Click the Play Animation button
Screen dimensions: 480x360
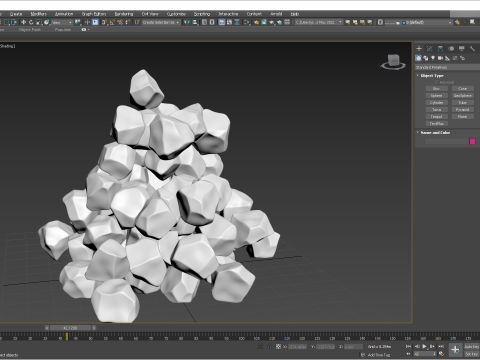click(x=424, y=347)
